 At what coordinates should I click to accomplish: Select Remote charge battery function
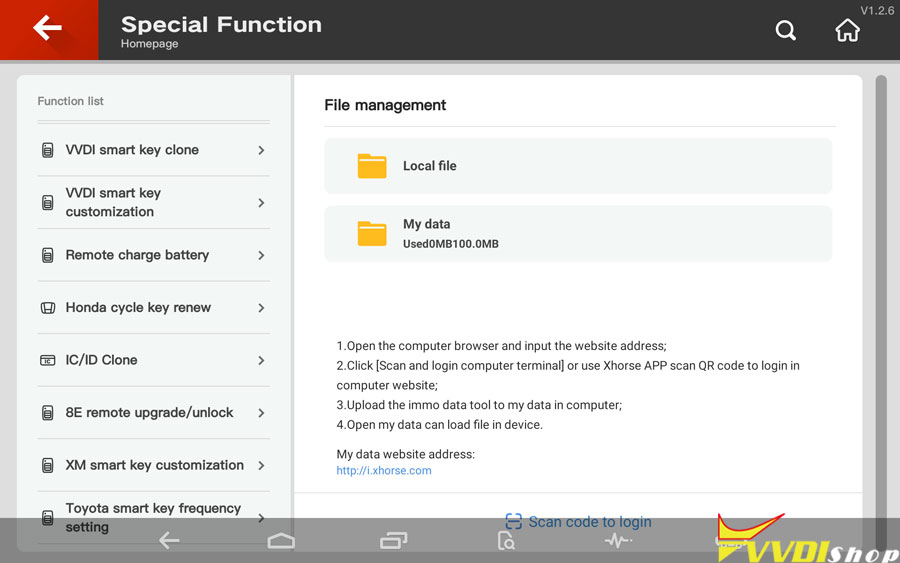coord(154,255)
